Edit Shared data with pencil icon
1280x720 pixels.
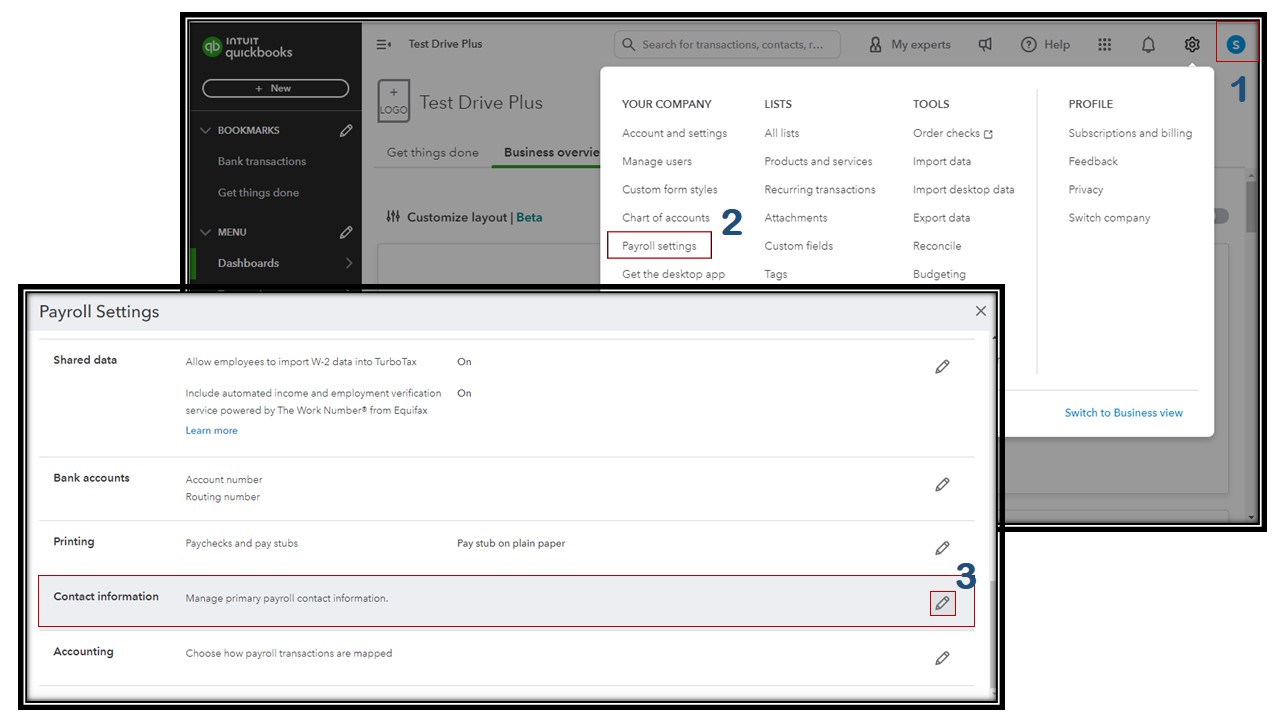click(942, 367)
